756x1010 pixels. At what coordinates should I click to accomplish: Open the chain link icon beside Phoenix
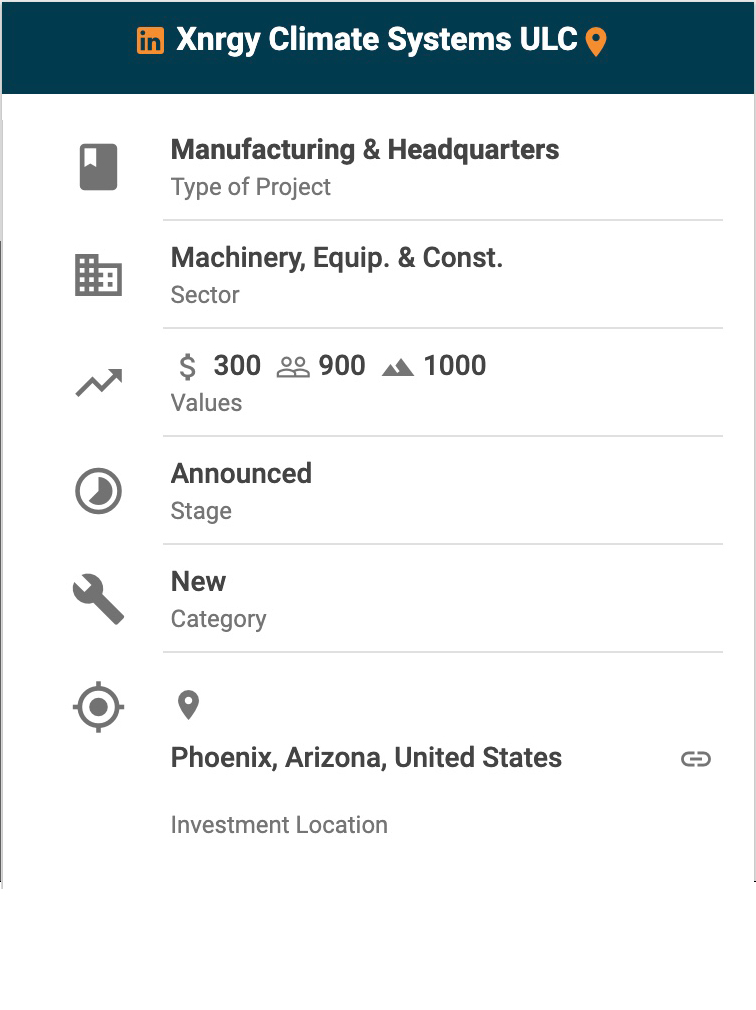coord(695,759)
